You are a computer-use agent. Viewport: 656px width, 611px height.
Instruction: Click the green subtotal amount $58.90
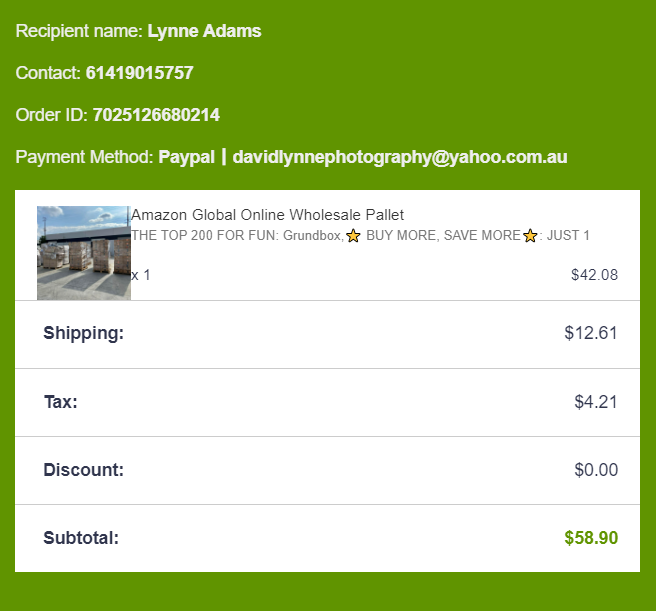[591, 538]
